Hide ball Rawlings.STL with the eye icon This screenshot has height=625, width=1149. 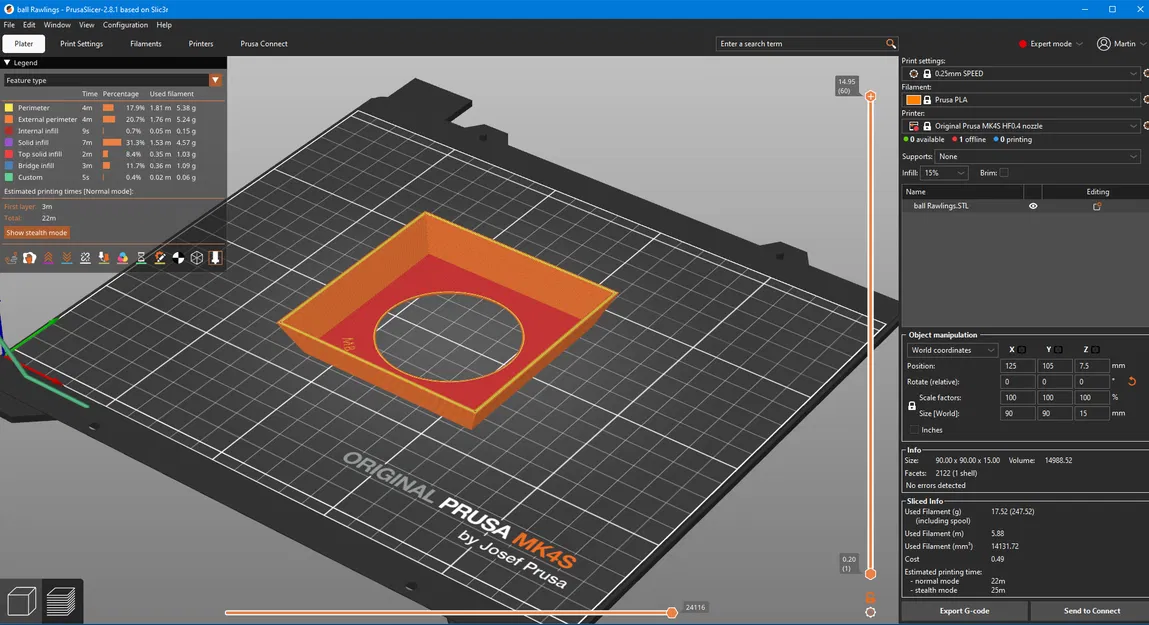(1033, 205)
